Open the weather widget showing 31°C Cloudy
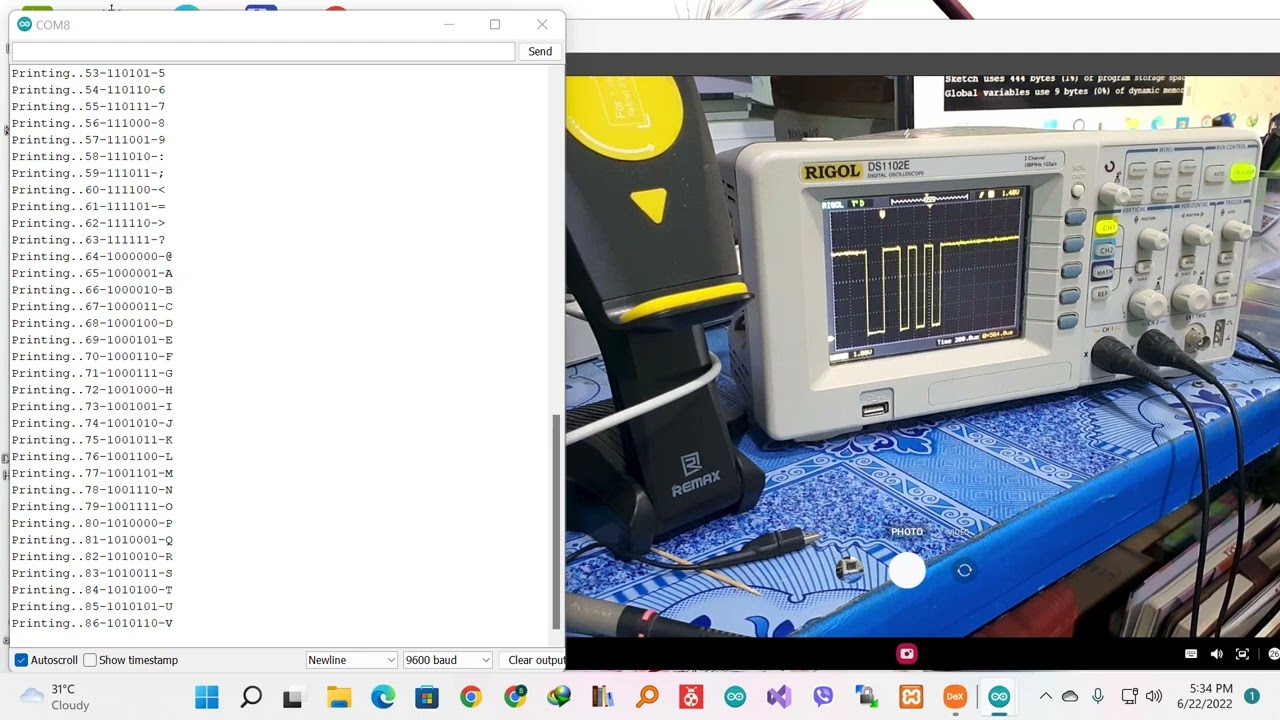Image resolution: width=1280 pixels, height=720 pixels. [x=56, y=697]
